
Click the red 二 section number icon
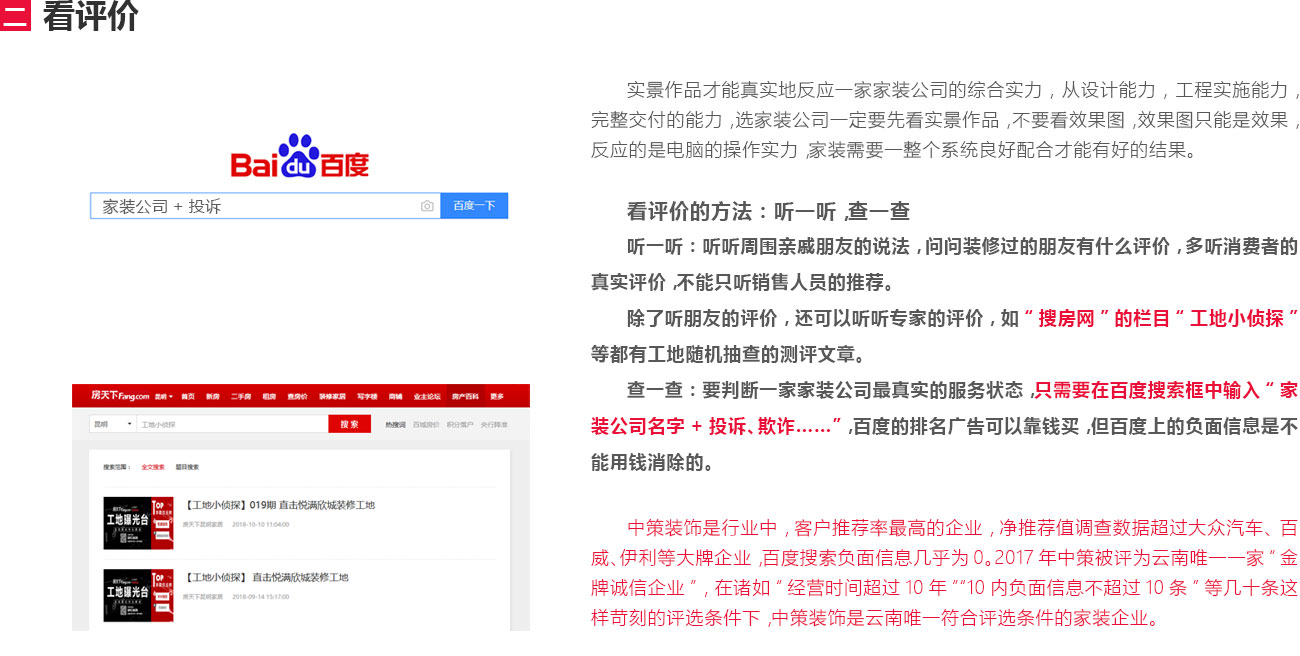(x=15, y=16)
